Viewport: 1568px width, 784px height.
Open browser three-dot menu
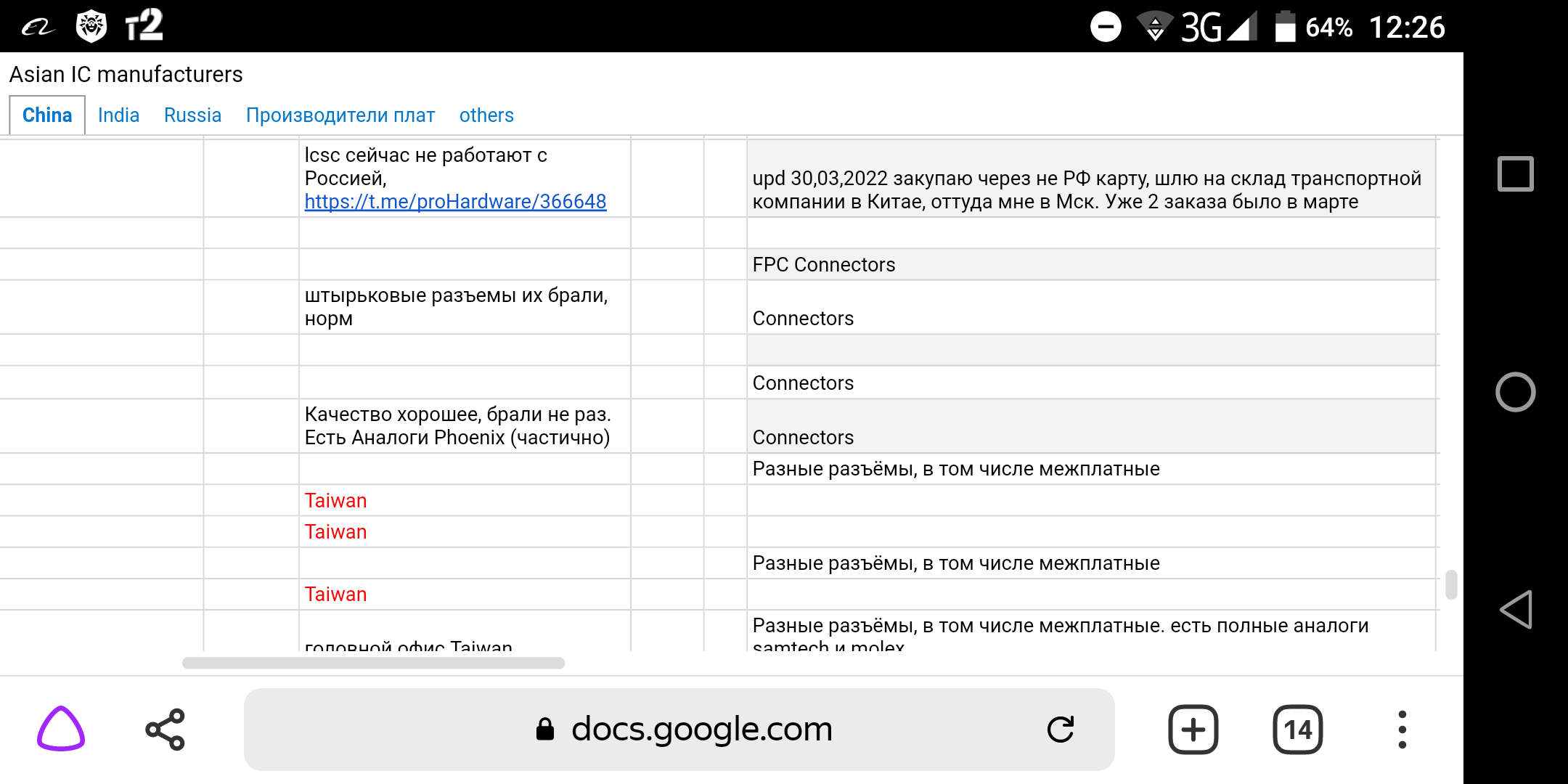(1402, 730)
